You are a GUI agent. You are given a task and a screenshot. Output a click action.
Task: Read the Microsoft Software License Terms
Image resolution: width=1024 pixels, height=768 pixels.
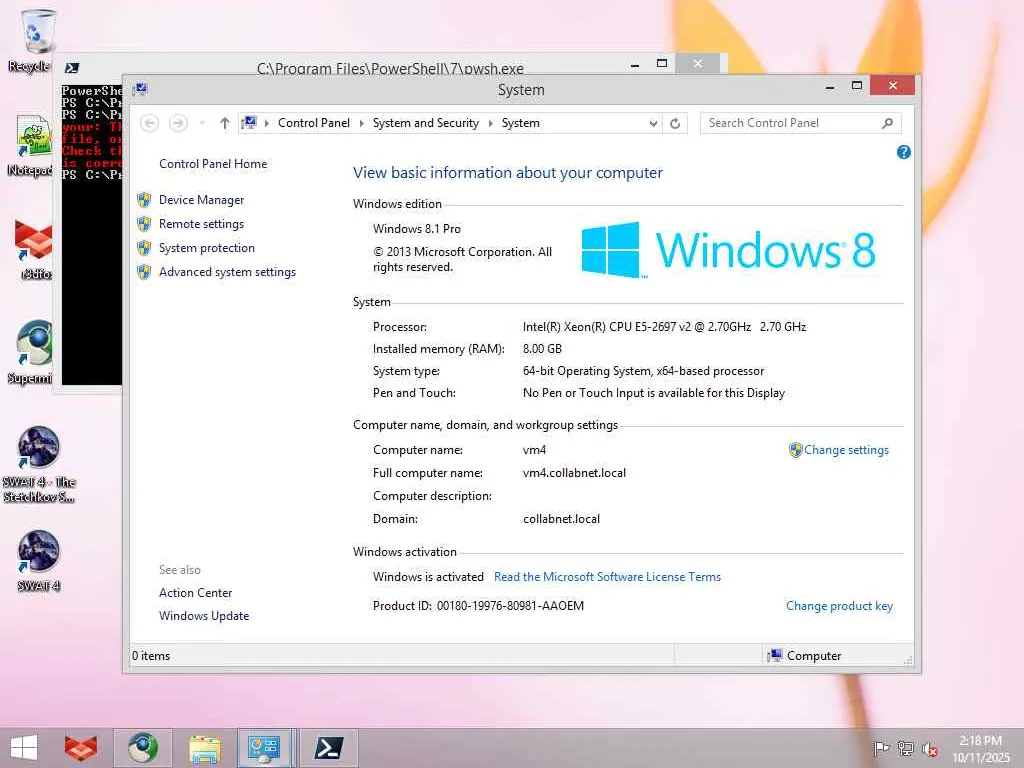coord(607,577)
